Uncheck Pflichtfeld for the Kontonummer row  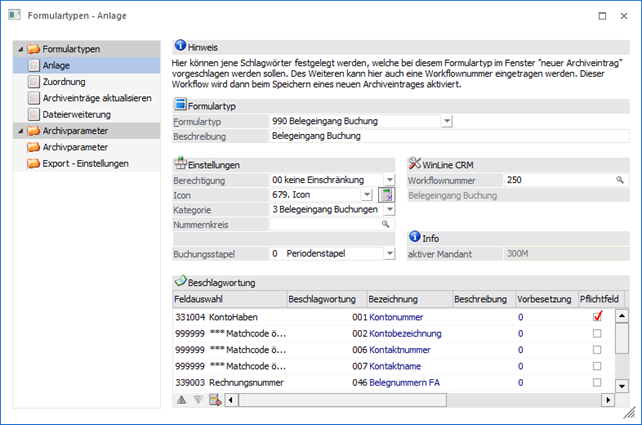pyautogui.click(x=596, y=316)
